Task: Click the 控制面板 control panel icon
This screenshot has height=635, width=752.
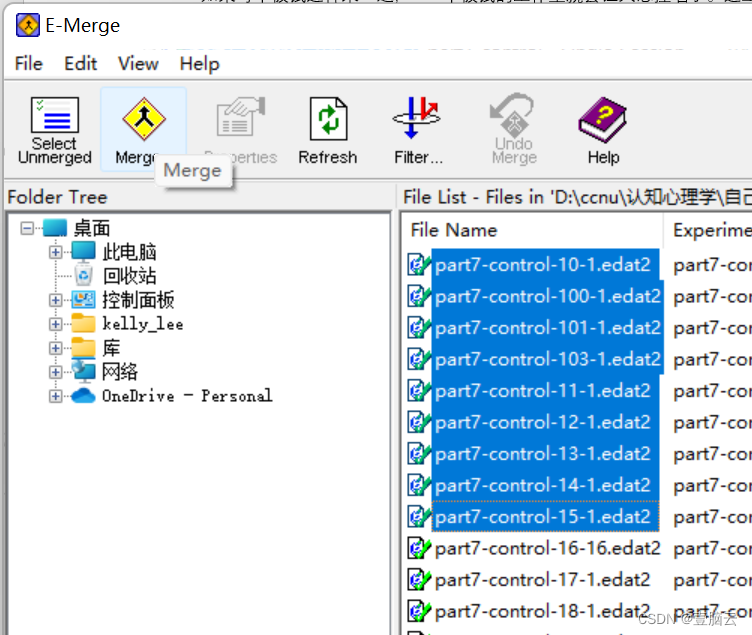Action: click(x=83, y=299)
